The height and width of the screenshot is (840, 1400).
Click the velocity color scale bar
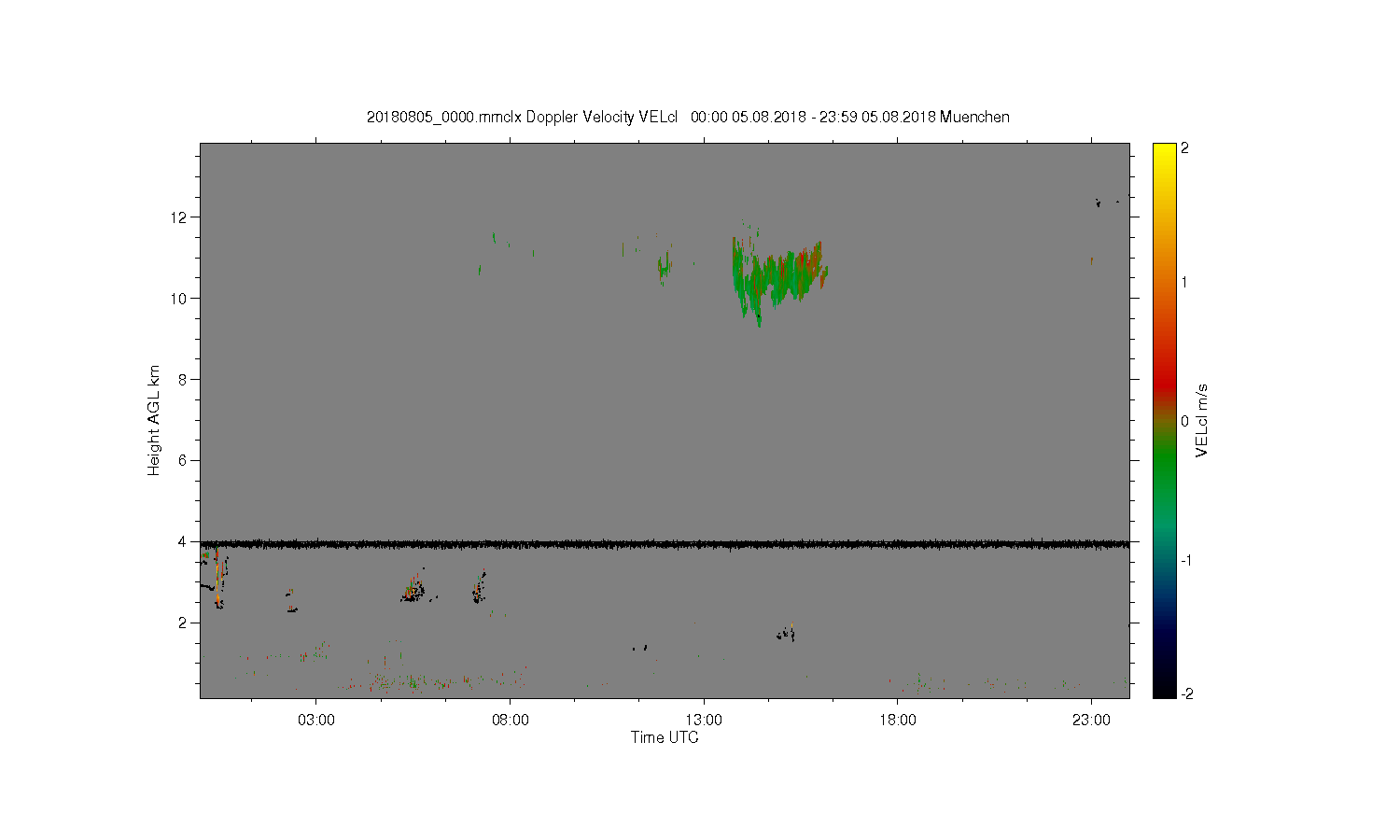click(1164, 421)
